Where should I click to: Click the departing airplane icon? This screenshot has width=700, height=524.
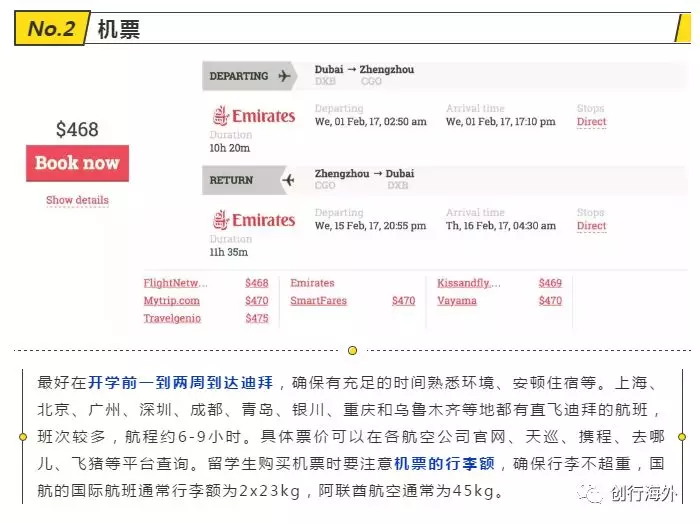tap(284, 76)
